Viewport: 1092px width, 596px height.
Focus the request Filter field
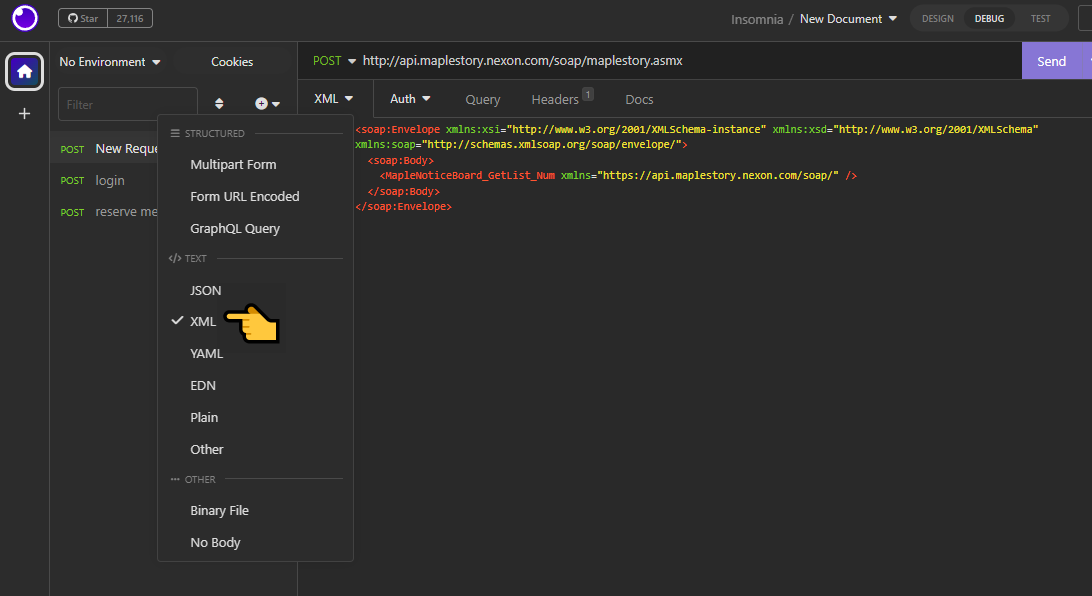tap(127, 104)
